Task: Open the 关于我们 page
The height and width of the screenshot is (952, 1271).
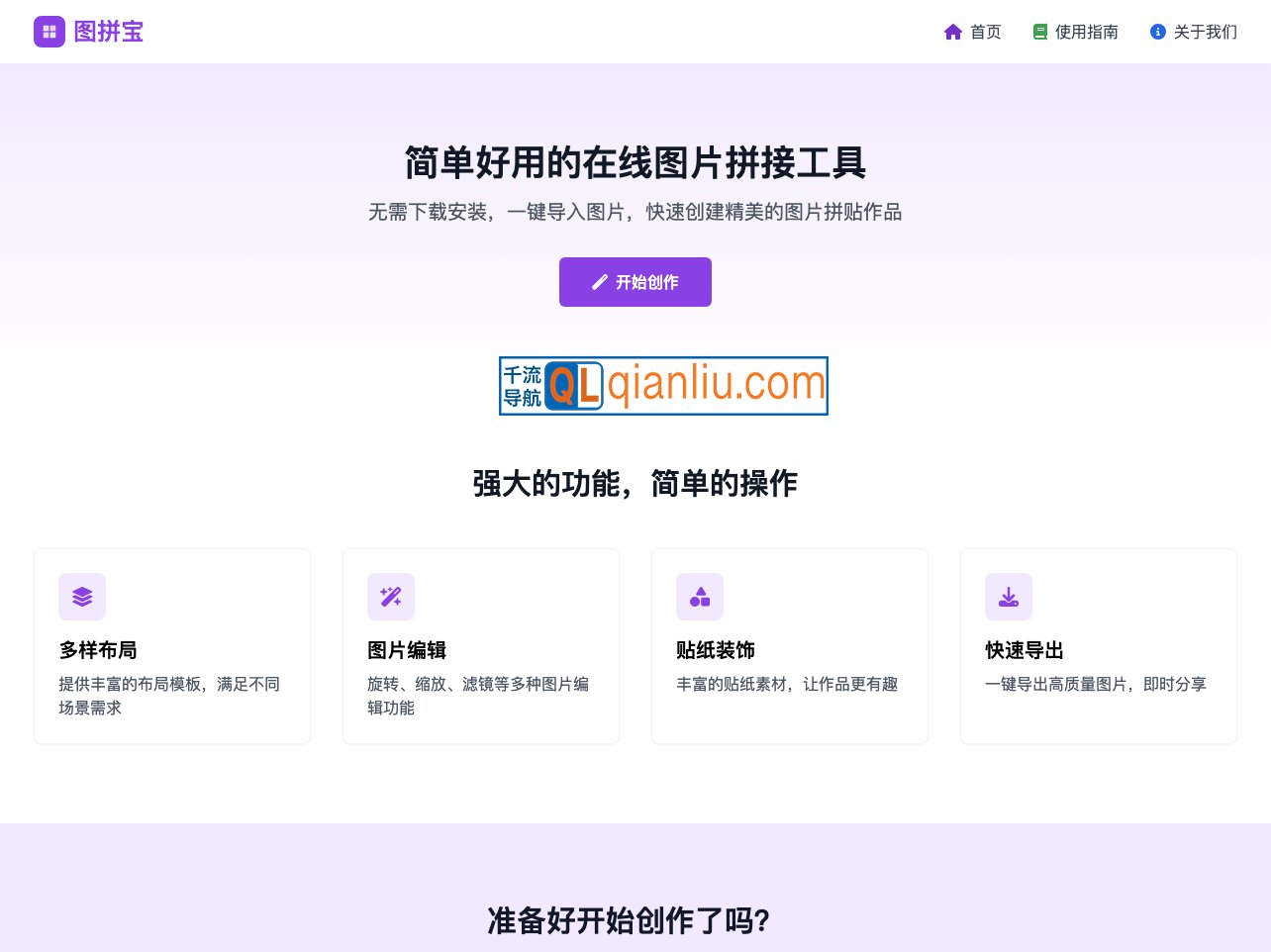Action: click(1206, 32)
